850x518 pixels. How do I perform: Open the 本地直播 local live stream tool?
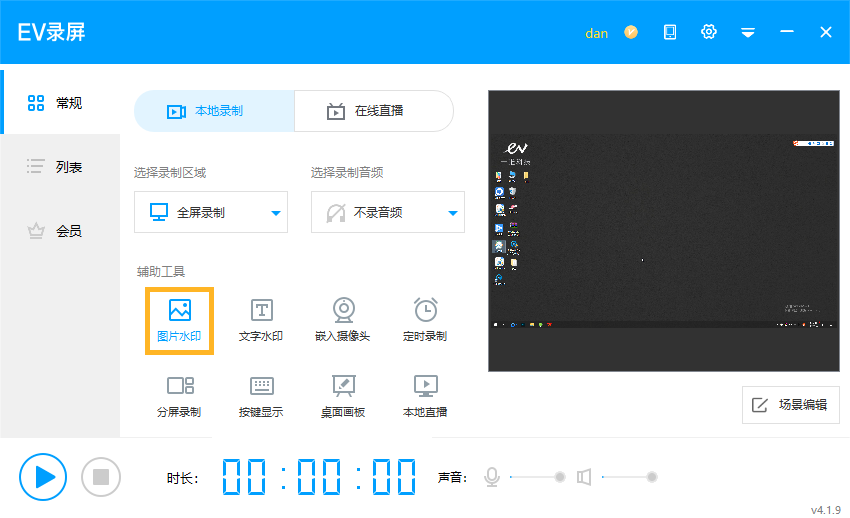click(426, 397)
